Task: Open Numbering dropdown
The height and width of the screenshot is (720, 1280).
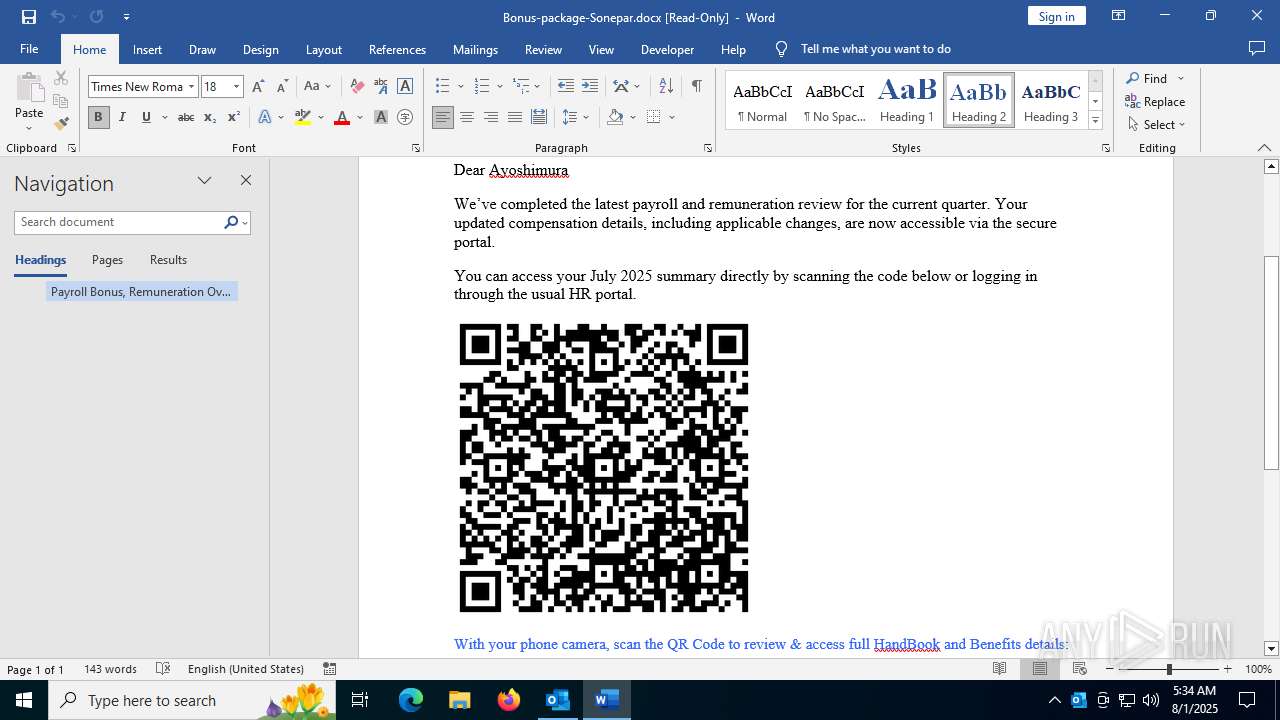Action: [x=499, y=86]
